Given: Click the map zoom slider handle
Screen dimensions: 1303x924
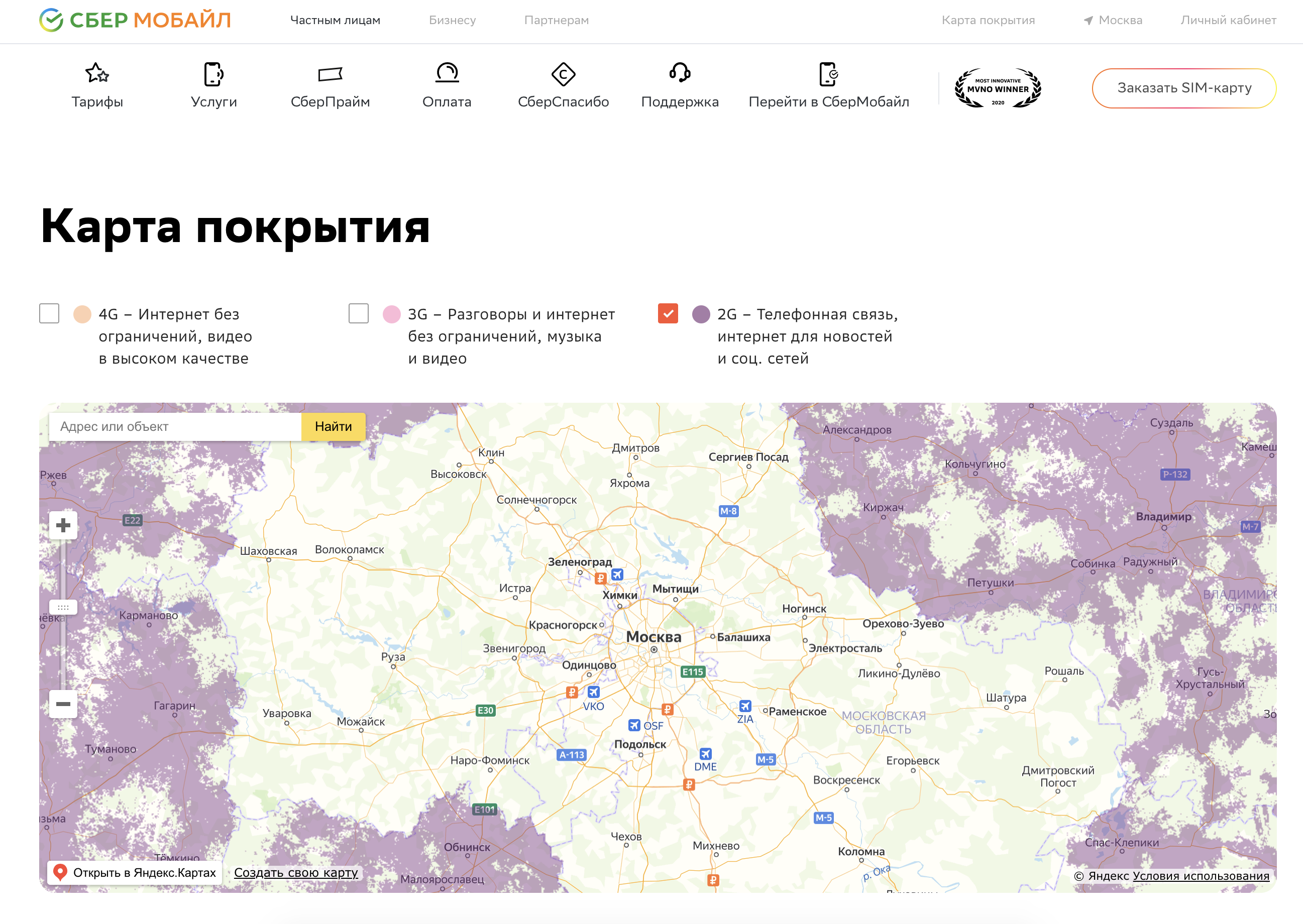Looking at the screenshot, I should 63,607.
